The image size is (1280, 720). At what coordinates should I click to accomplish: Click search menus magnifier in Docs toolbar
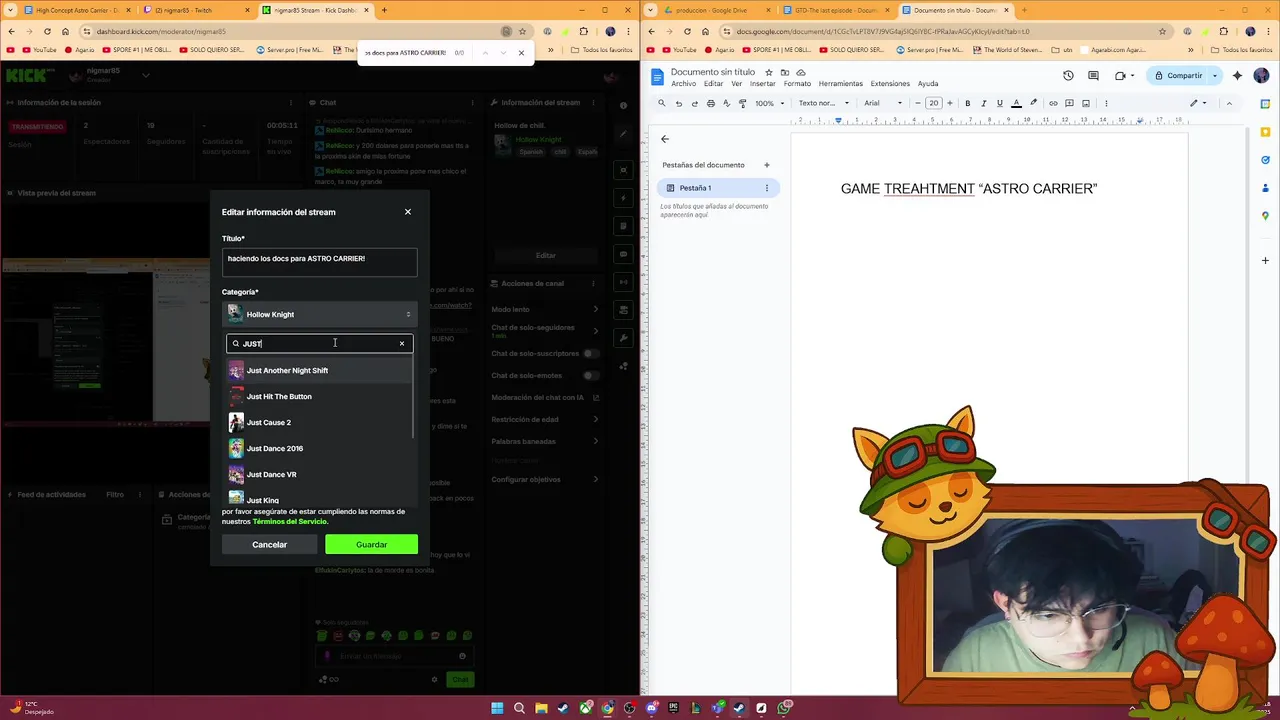pos(661,103)
